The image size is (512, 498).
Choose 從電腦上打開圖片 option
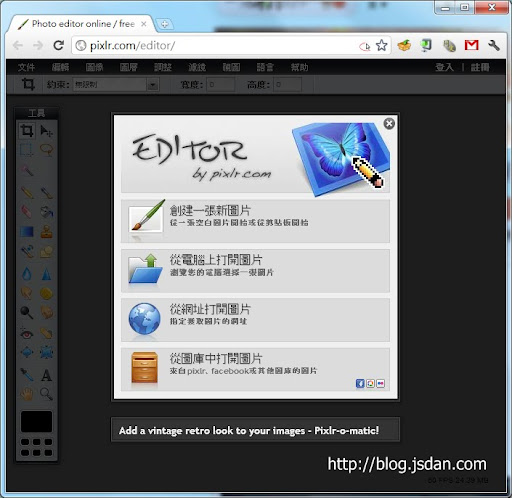tap(255, 270)
